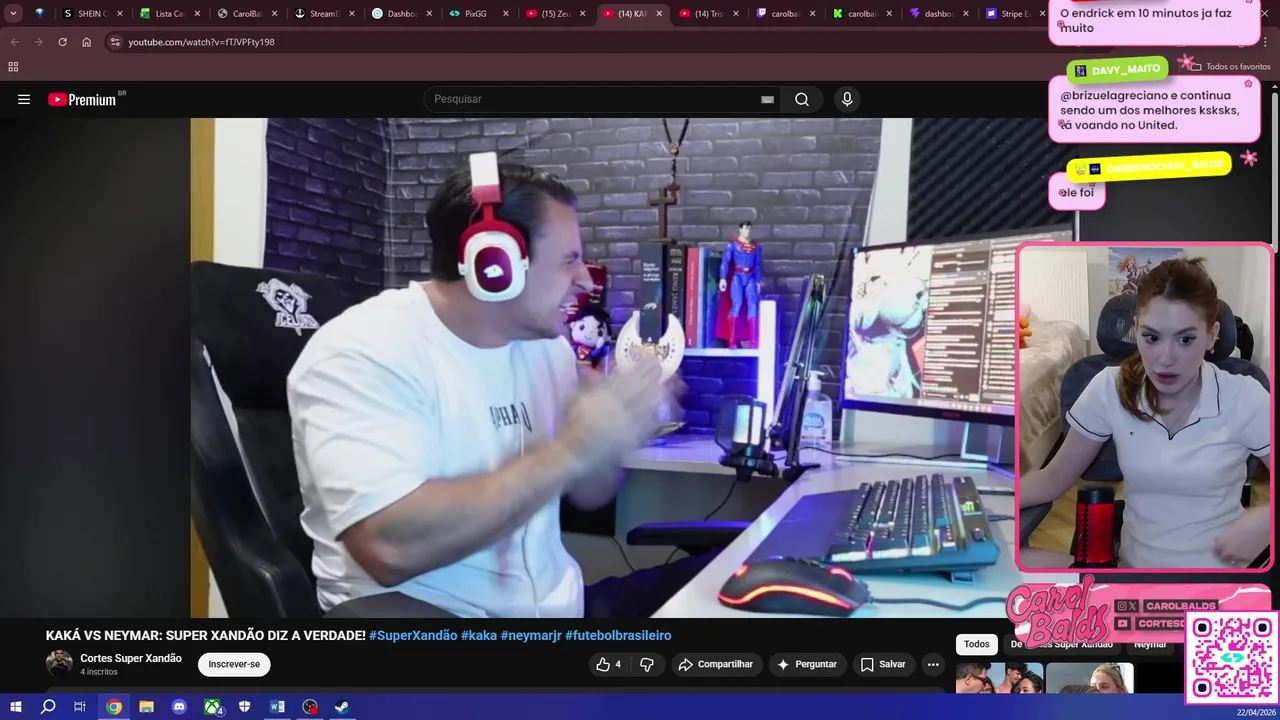Open the #SuperXandão hashtag link

[x=413, y=635]
